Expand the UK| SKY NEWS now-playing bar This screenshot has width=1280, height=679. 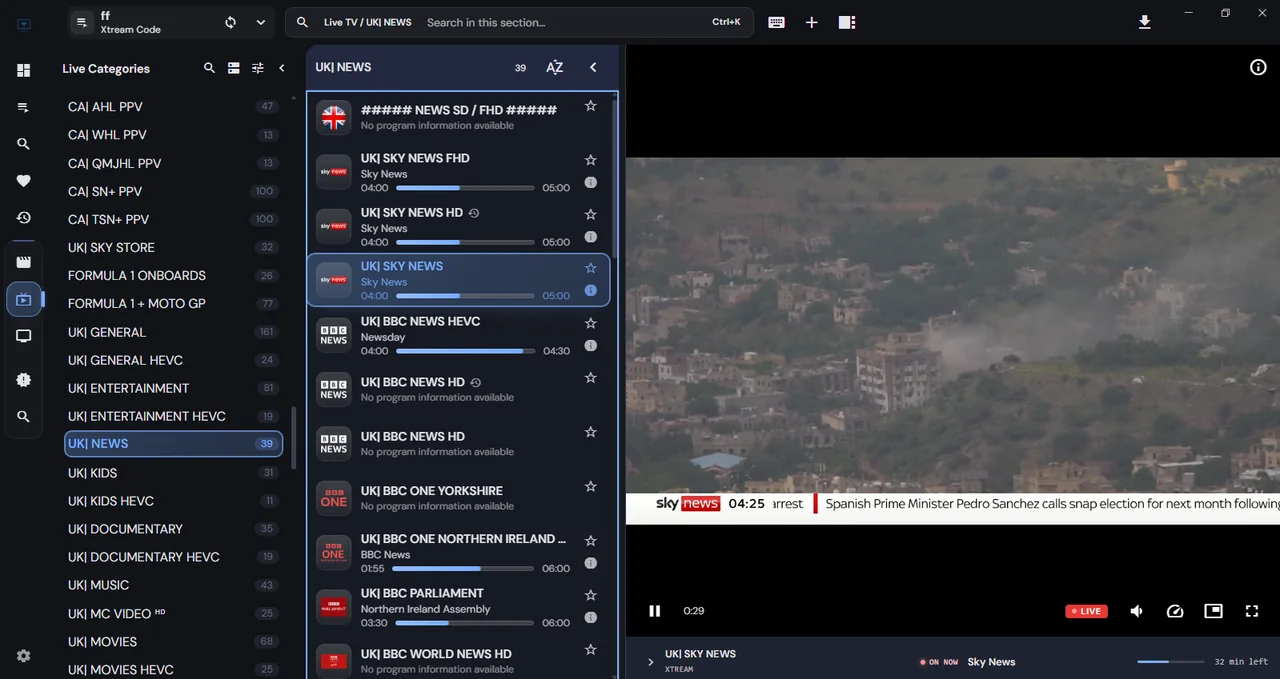(650, 662)
